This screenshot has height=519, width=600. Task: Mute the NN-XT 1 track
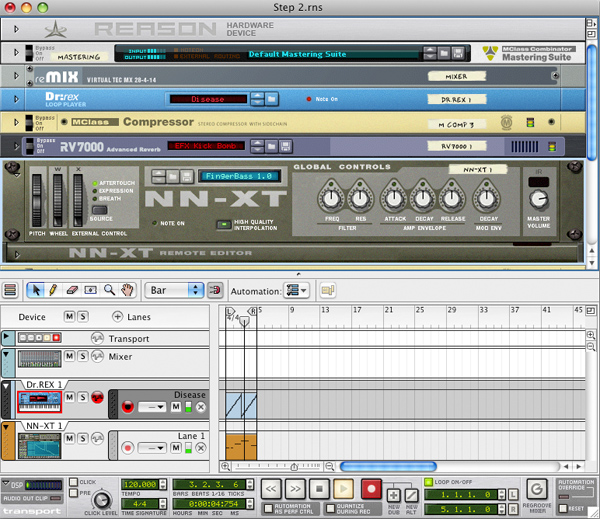[x=69, y=438]
